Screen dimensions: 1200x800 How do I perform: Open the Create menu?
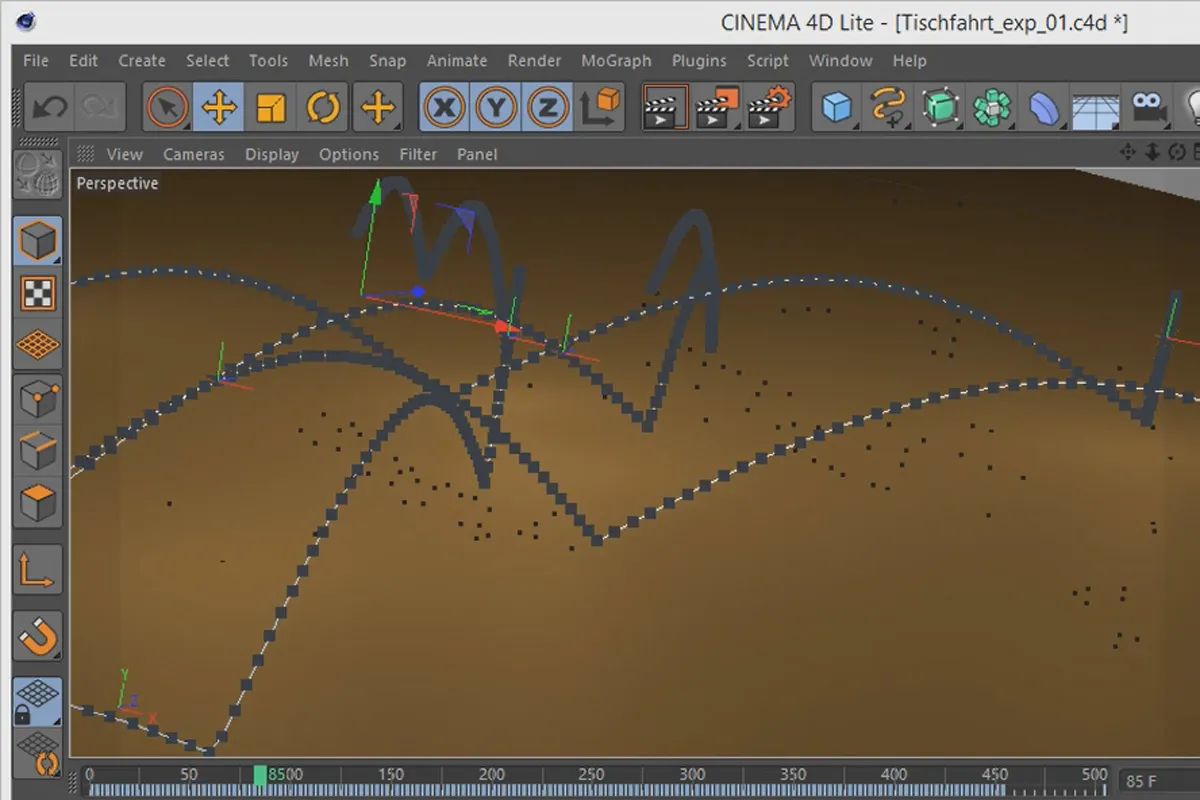[142, 61]
